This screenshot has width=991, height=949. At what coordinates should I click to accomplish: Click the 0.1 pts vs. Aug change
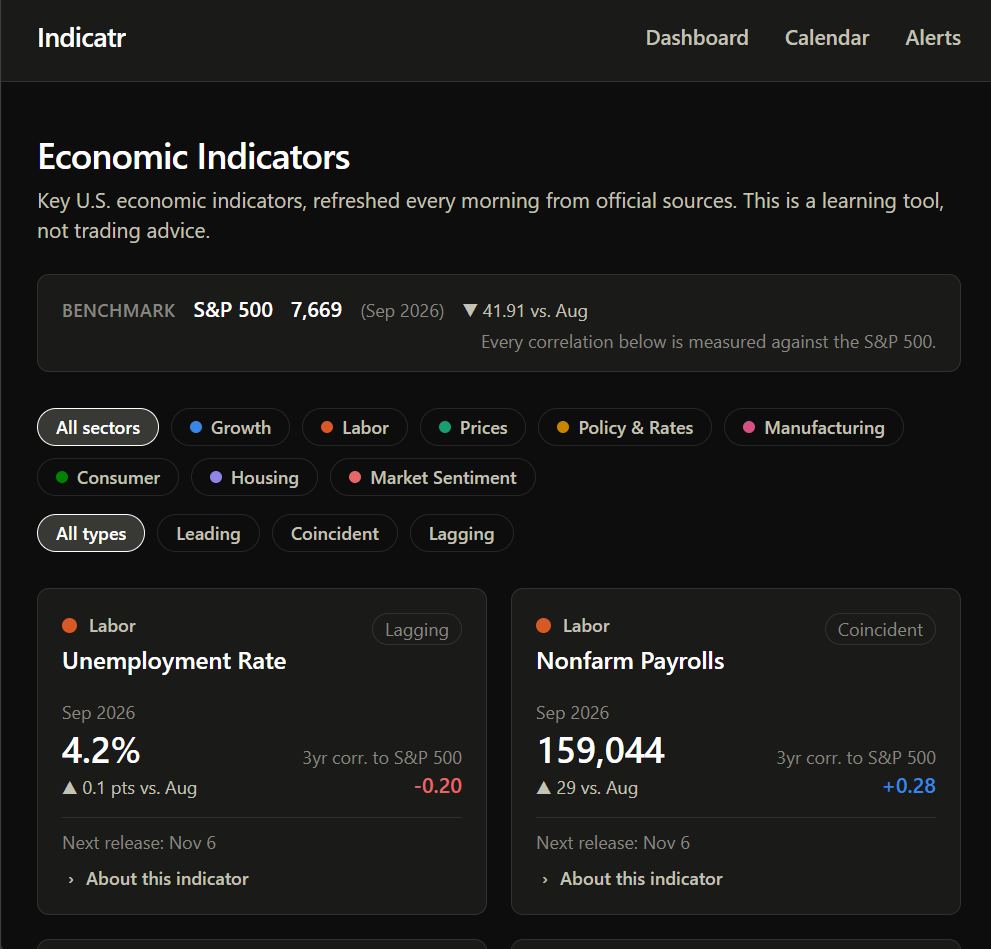point(130,789)
